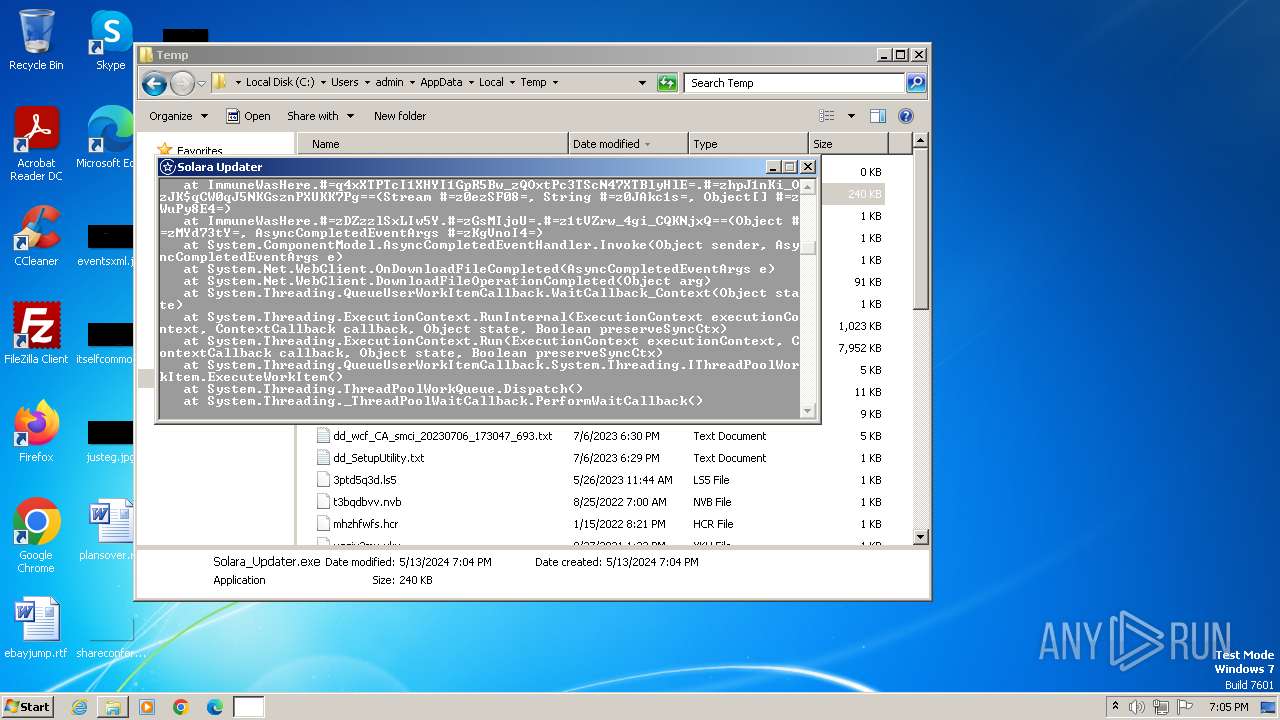Viewport: 1280px width, 720px height.
Task: Open ebayjump.rtf document on desktop
Action: (x=36, y=628)
